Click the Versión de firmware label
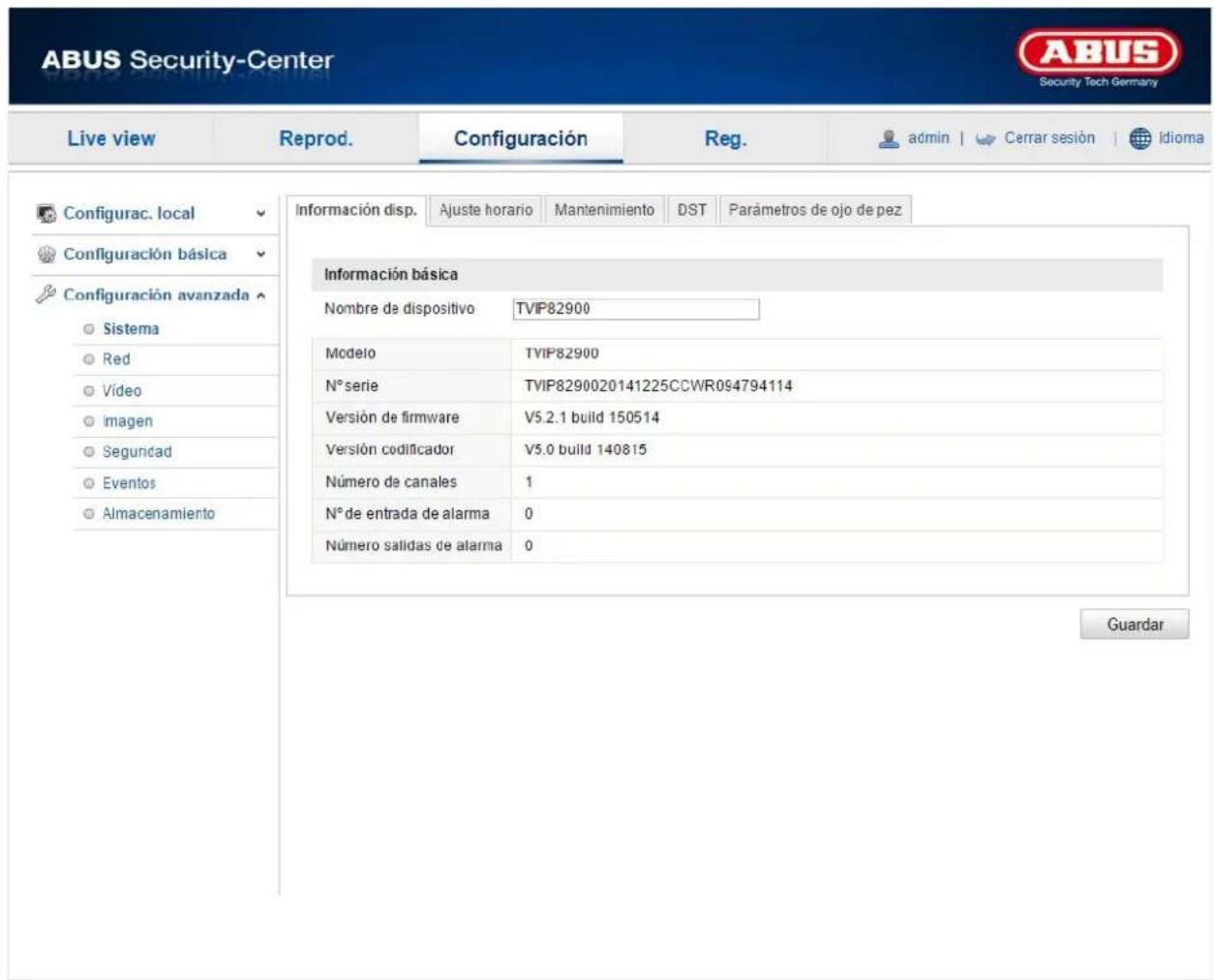1214x980 pixels. [x=392, y=417]
